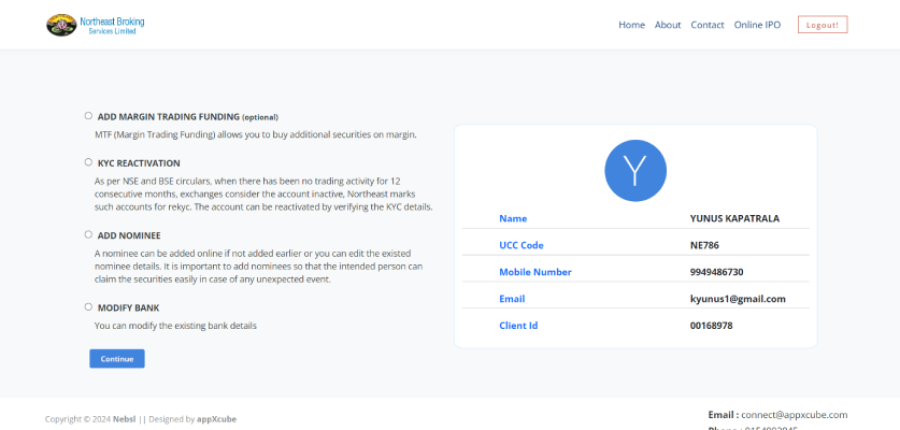This screenshot has width=900, height=430.
Task: Click the Nebsl footer link
Action: [124, 419]
